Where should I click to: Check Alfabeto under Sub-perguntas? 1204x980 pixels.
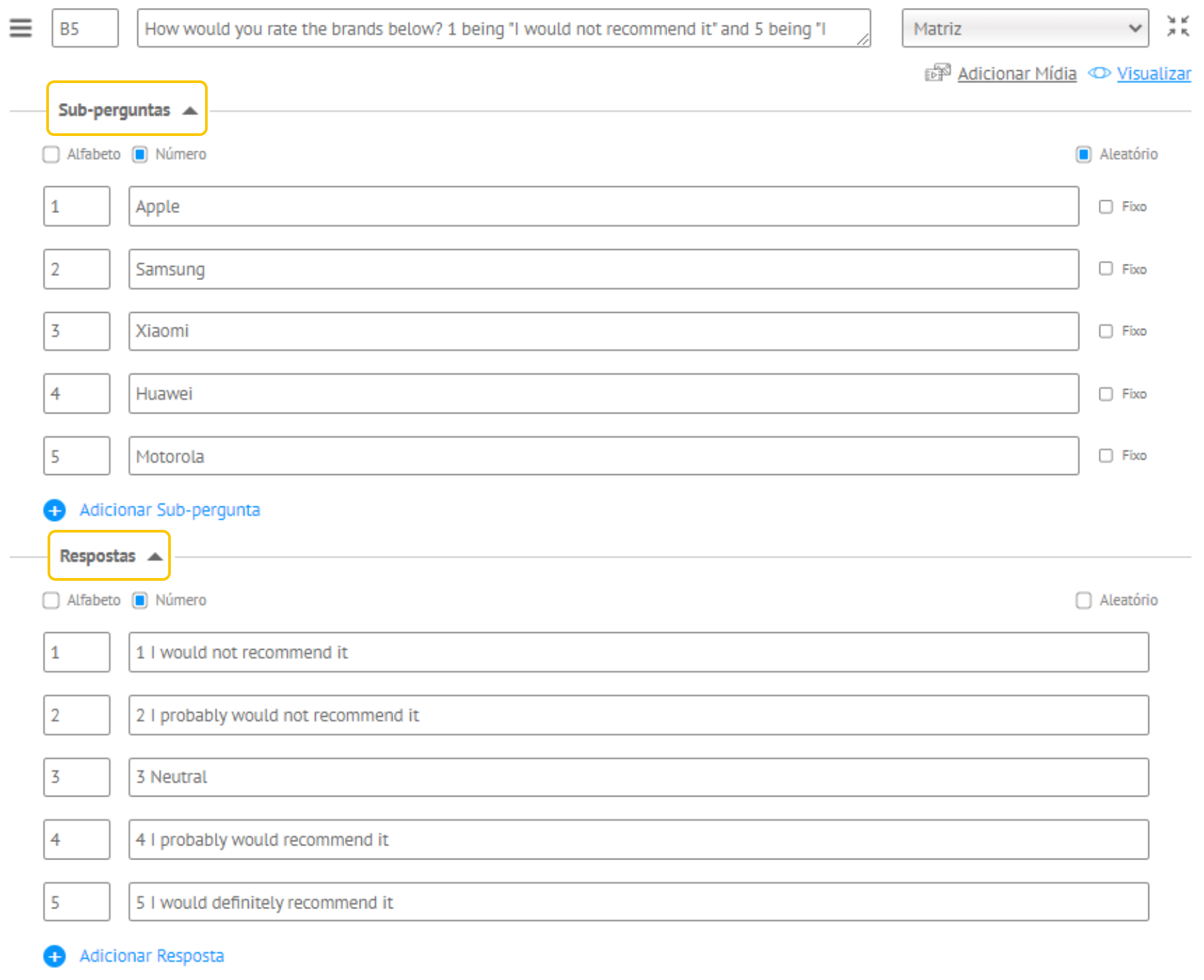coord(51,155)
